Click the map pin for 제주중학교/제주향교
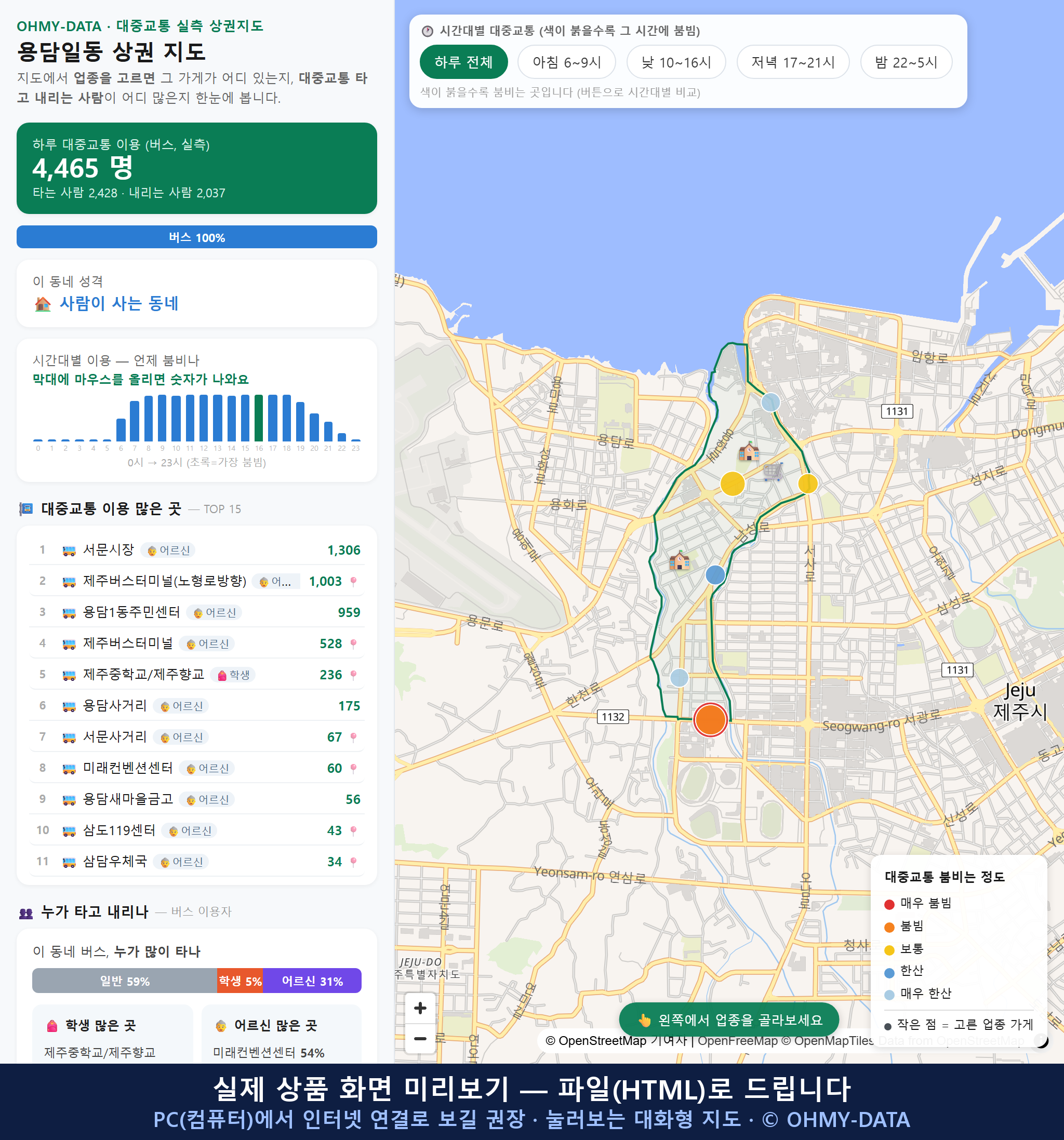 [353, 675]
